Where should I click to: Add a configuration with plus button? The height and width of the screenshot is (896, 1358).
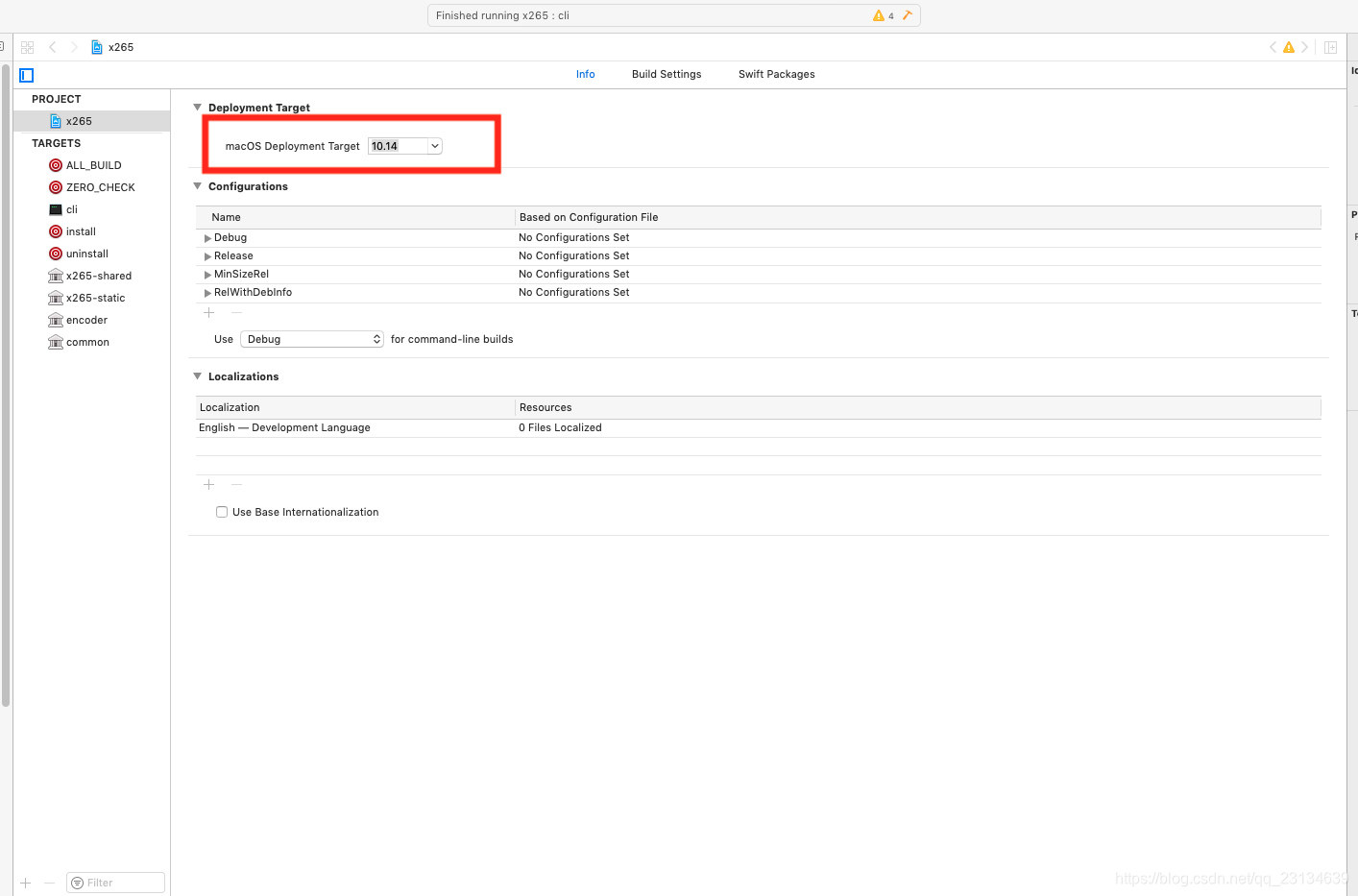point(209,313)
